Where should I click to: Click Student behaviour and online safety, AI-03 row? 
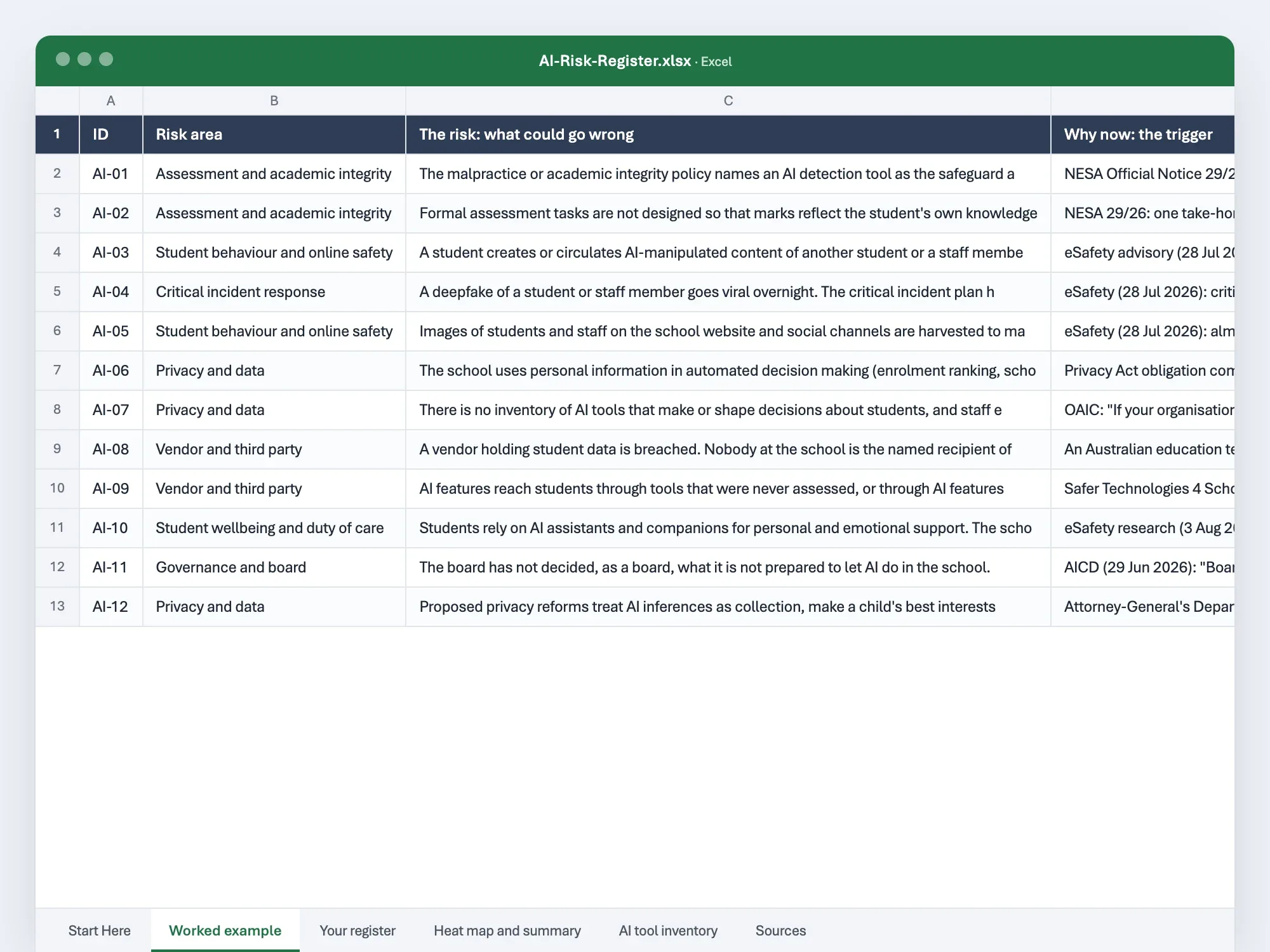click(274, 253)
